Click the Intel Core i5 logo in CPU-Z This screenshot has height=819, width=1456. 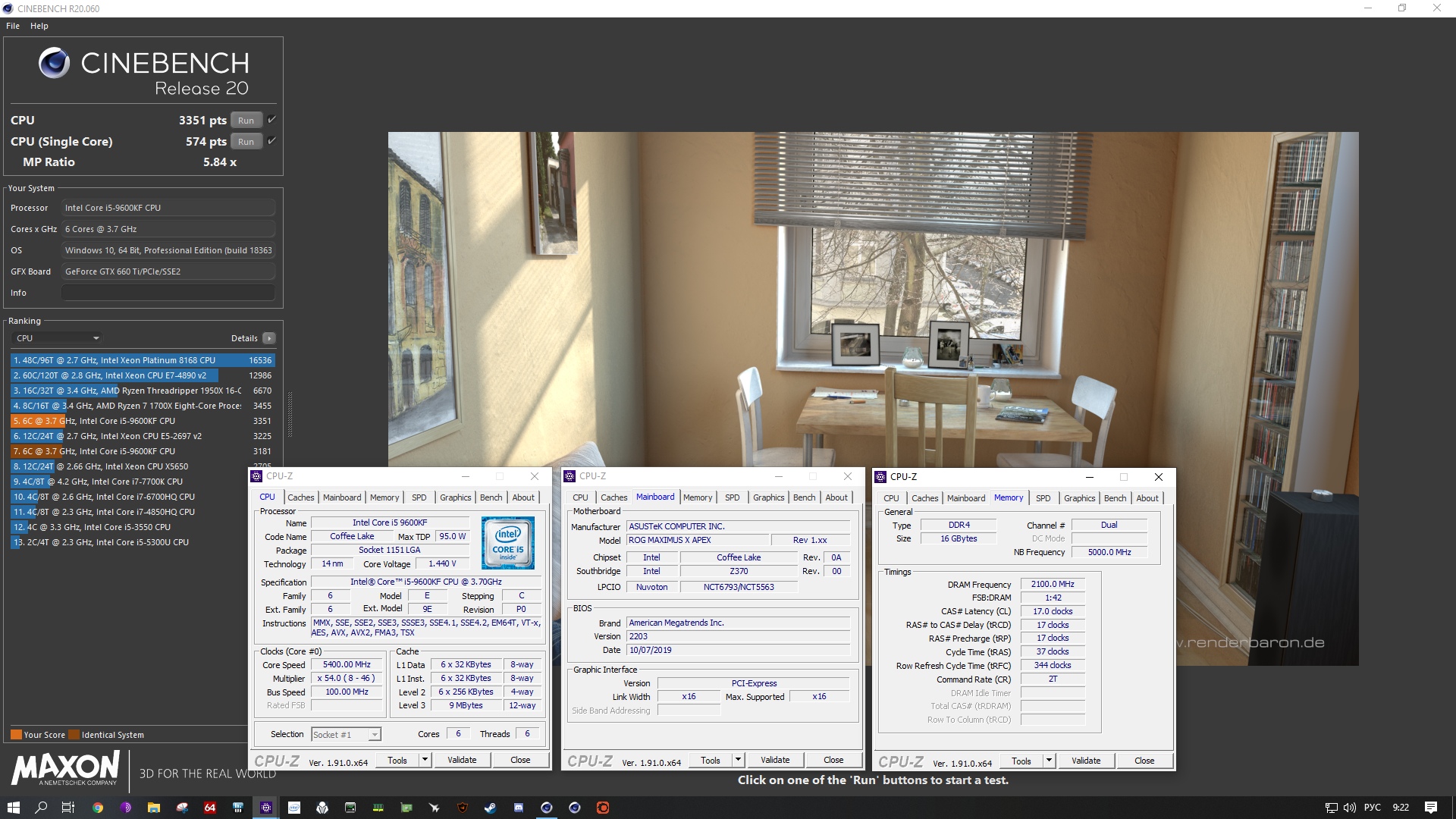pos(507,543)
